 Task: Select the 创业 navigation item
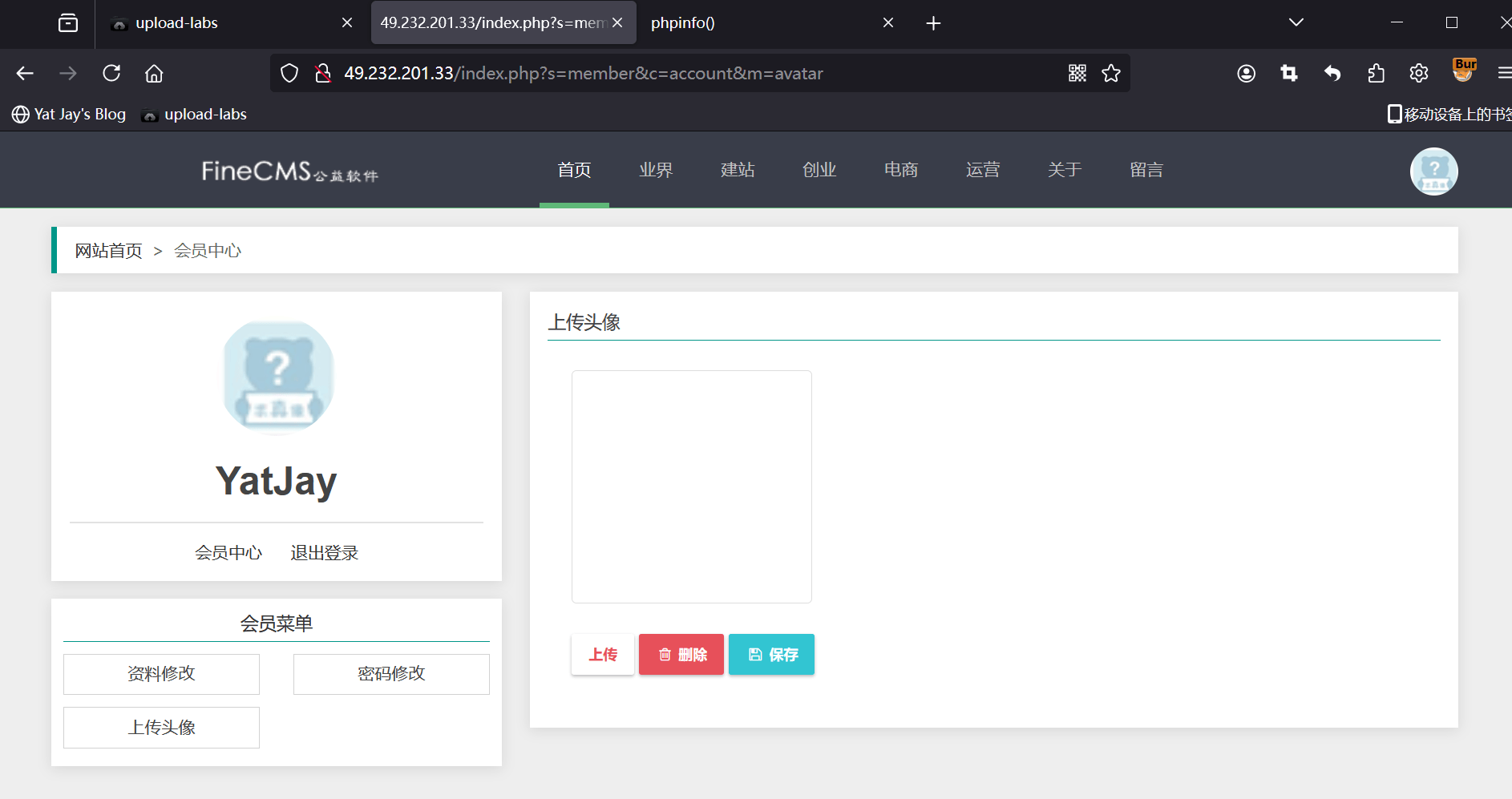pyautogui.click(x=819, y=170)
